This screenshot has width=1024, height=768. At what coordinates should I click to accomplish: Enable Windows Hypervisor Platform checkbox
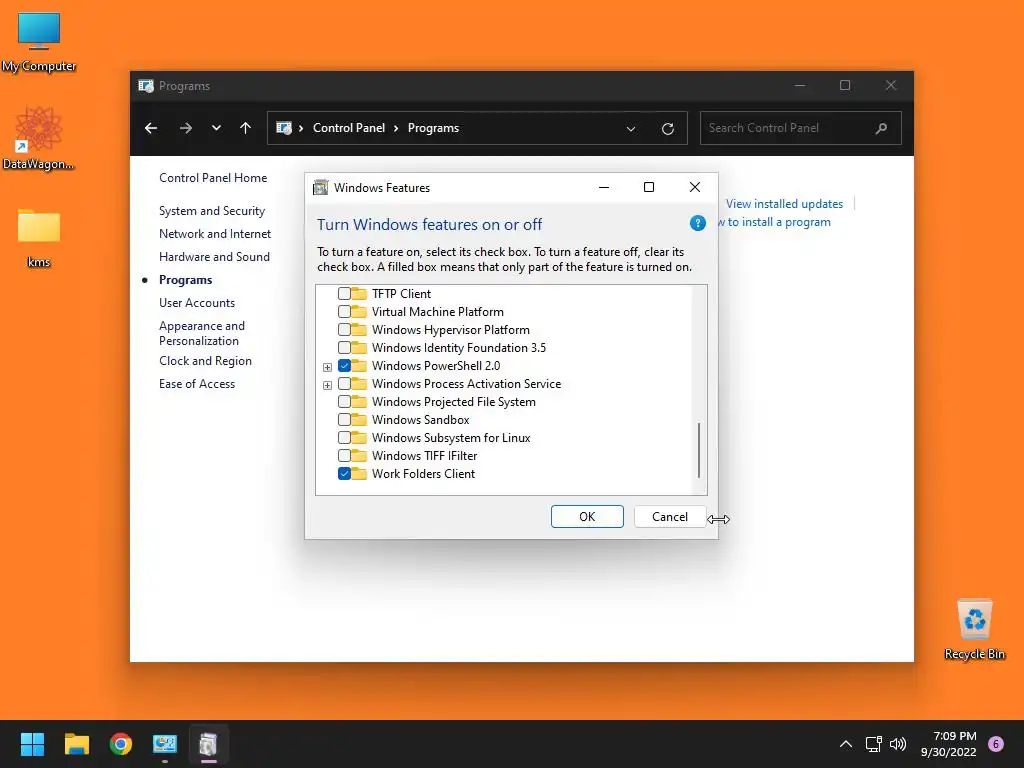coord(344,330)
